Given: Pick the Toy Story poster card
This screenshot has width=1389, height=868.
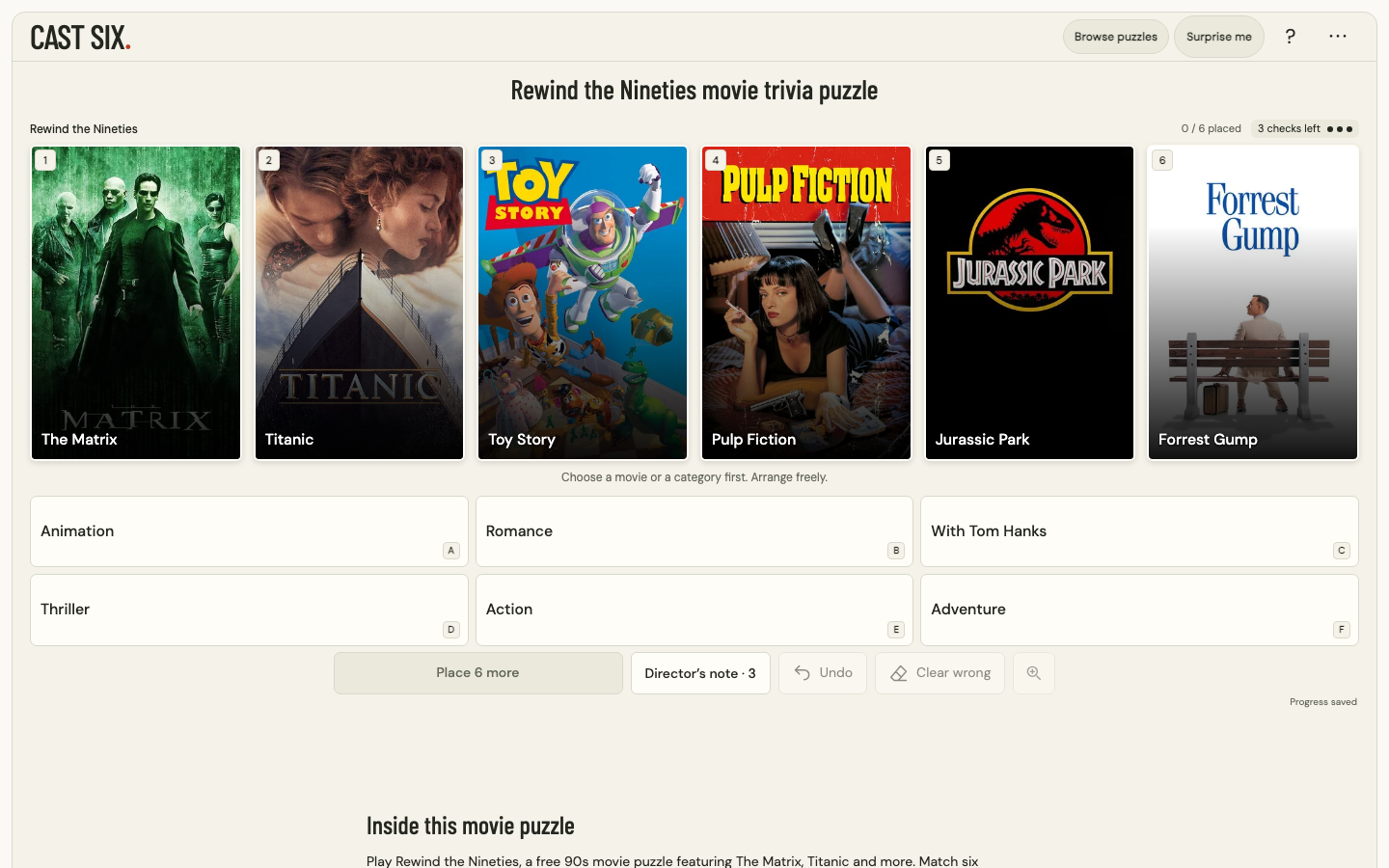Looking at the screenshot, I should 583,303.
